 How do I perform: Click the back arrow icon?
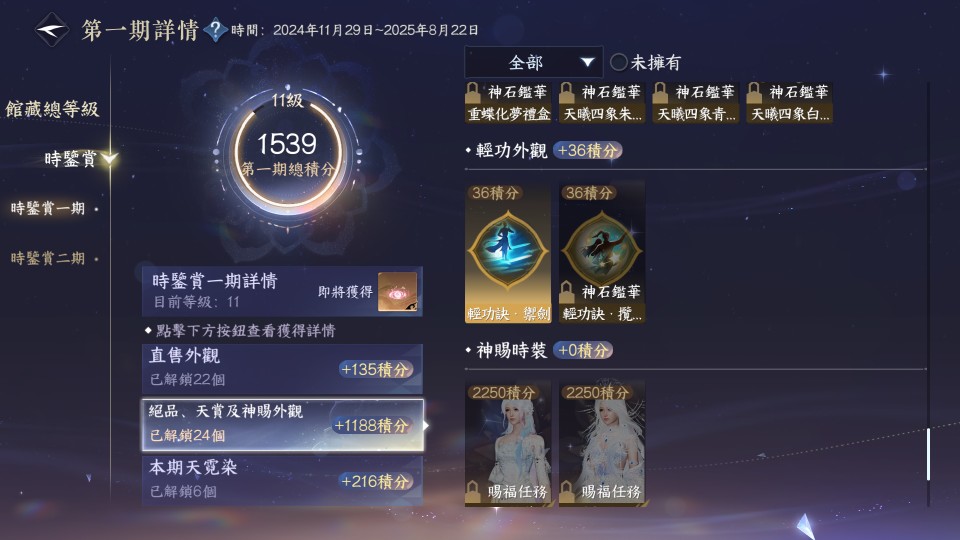click(x=51, y=29)
